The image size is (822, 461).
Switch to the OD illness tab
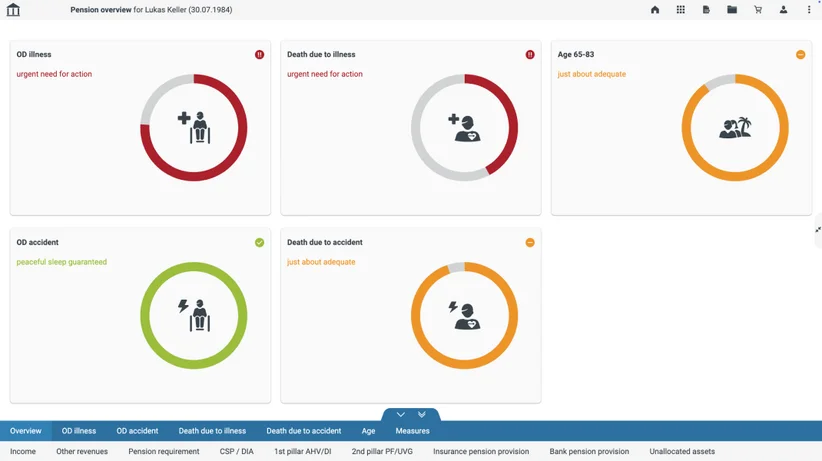pyautogui.click(x=79, y=431)
